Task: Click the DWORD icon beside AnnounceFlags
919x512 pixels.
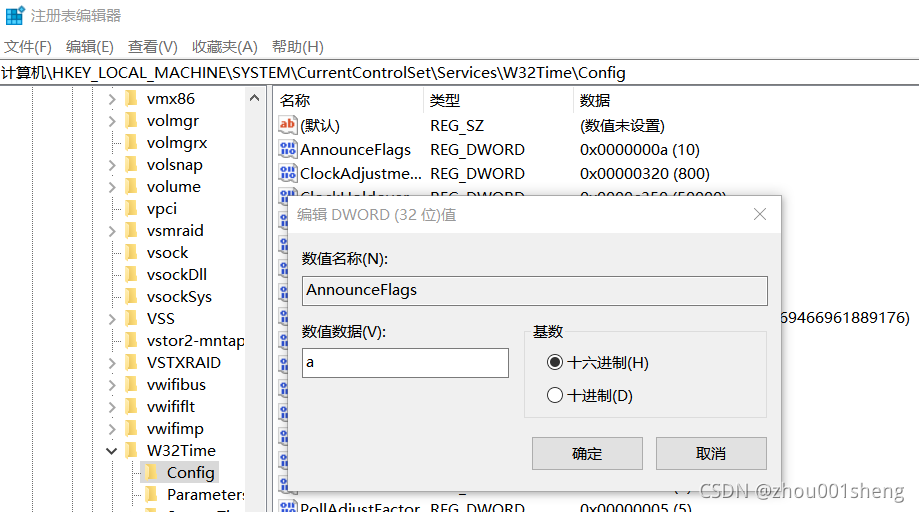Action: (x=287, y=149)
